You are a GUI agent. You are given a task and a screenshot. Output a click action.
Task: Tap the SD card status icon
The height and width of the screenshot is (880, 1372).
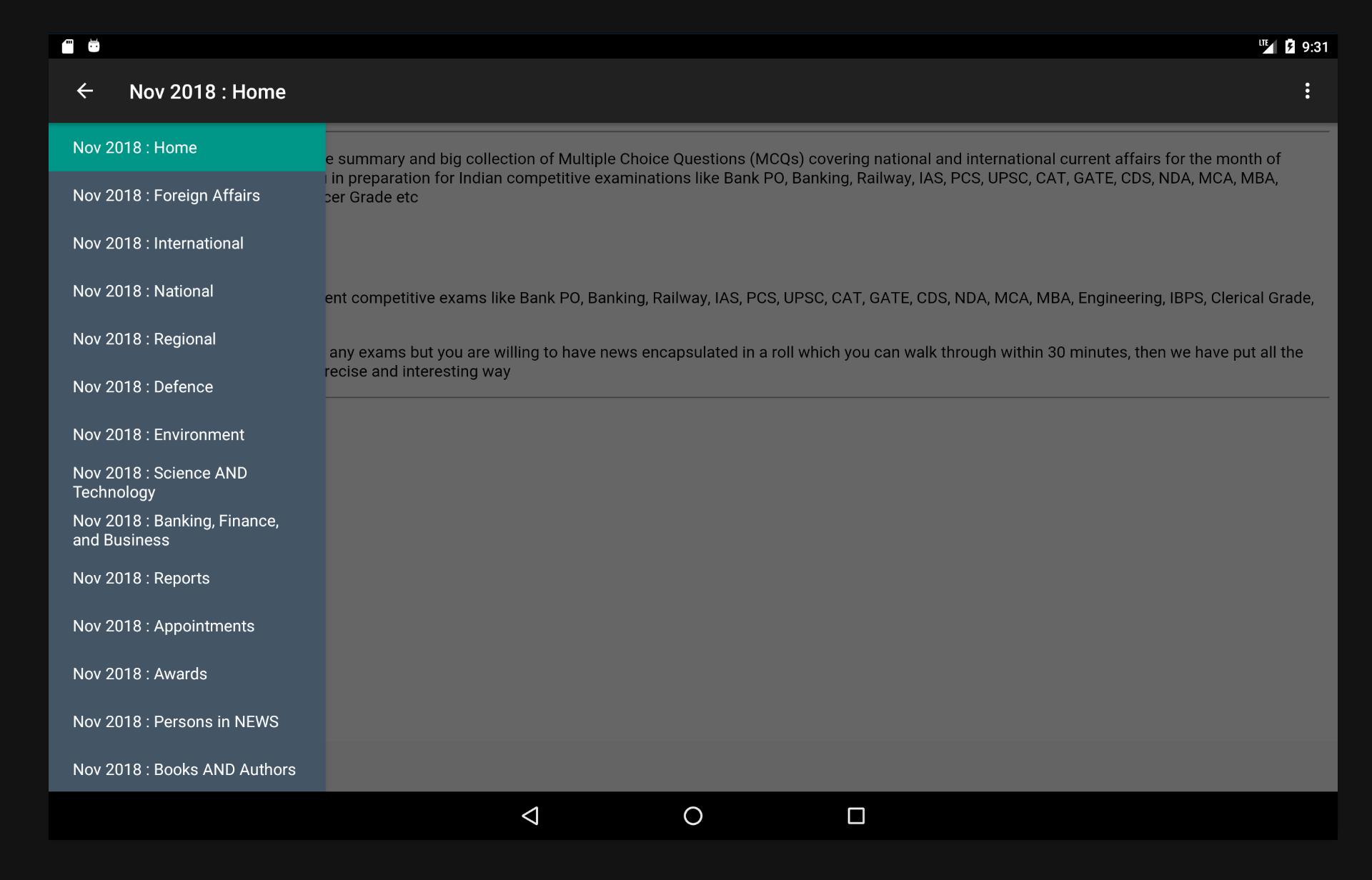(68, 46)
